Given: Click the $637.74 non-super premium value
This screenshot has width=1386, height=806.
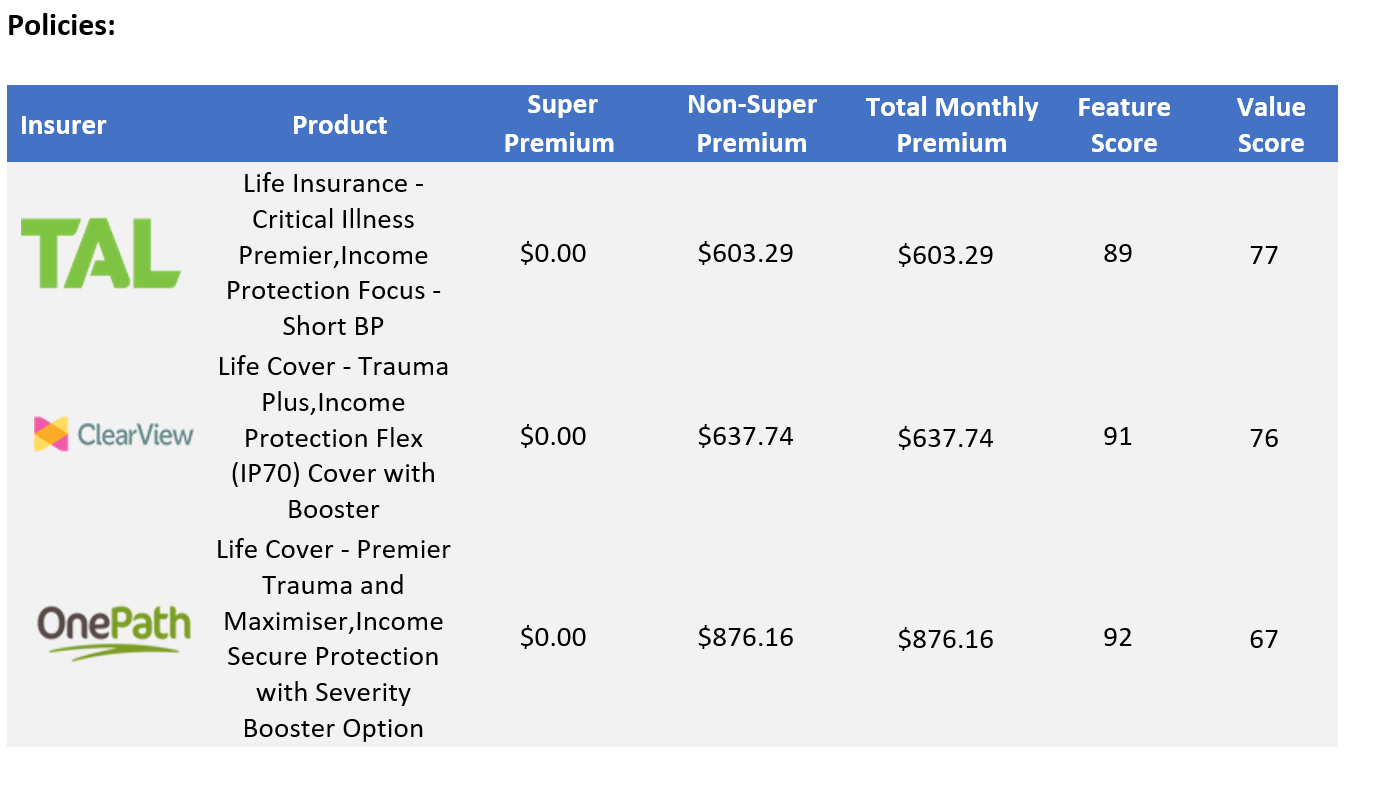Looking at the screenshot, I should tap(745, 436).
